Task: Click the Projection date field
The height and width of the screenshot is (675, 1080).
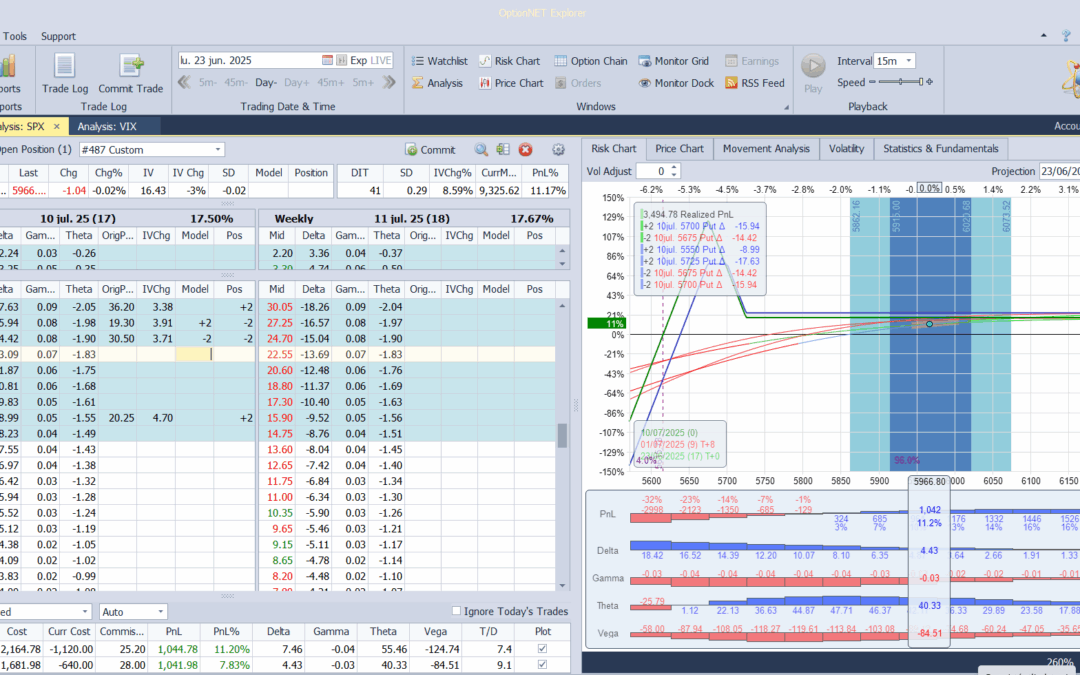Action: (1059, 171)
